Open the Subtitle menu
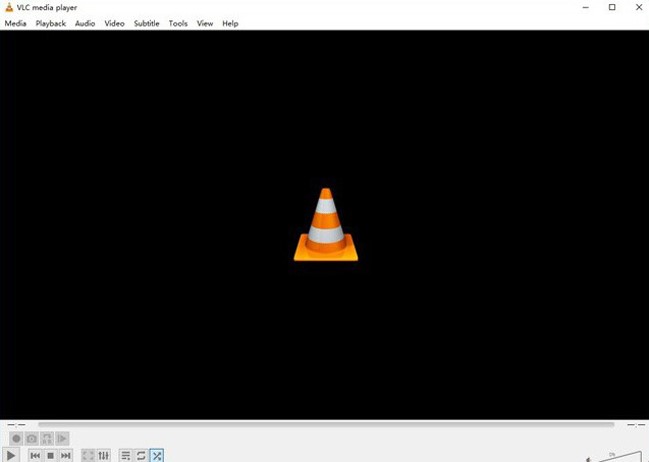The width and height of the screenshot is (649, 462). pyautogui.click(x=147, y=24)
